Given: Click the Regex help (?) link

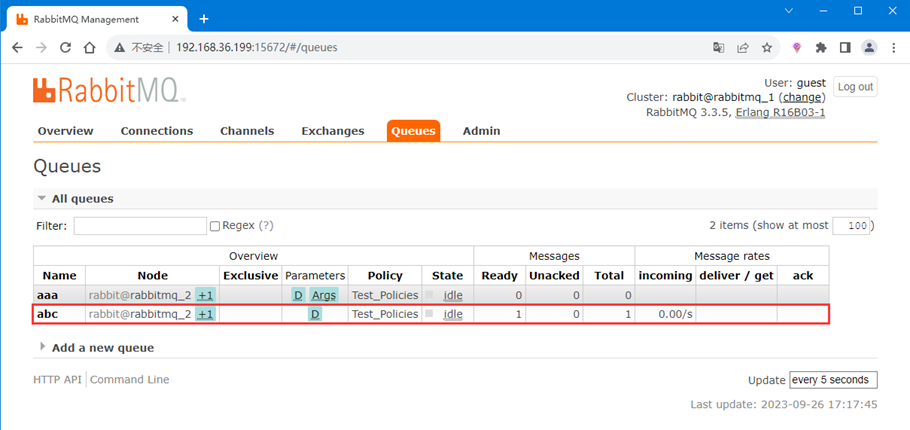Looking at the screenshot, I should (266, 225).
